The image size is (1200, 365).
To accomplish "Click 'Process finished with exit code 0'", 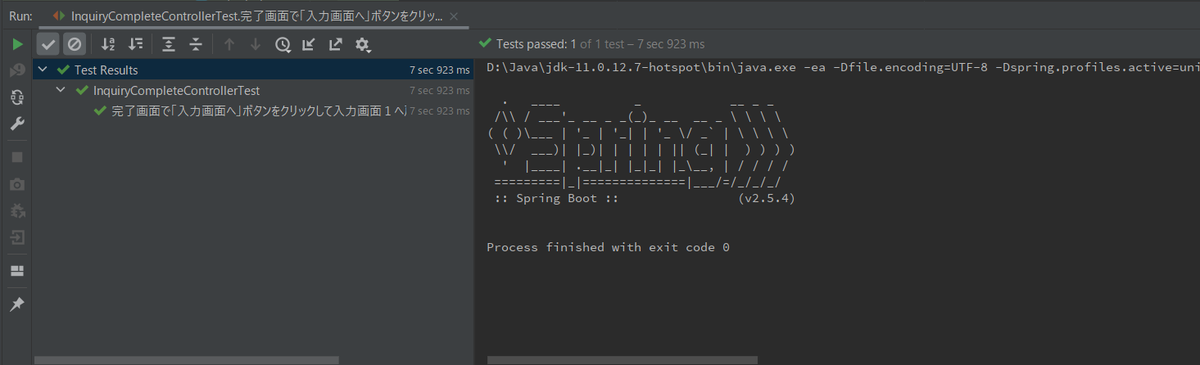I will (608, 247).
